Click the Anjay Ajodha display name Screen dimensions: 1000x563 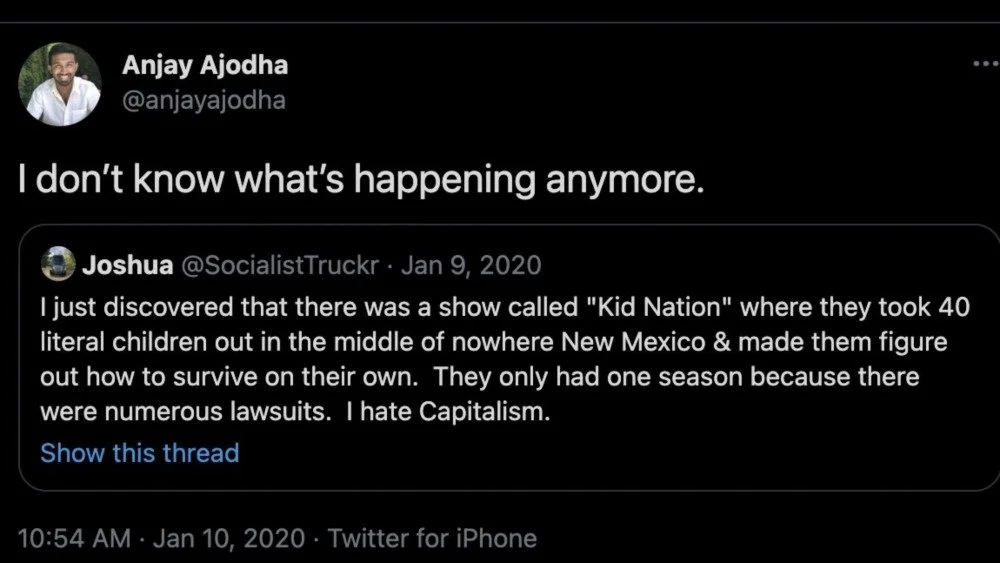205,65
